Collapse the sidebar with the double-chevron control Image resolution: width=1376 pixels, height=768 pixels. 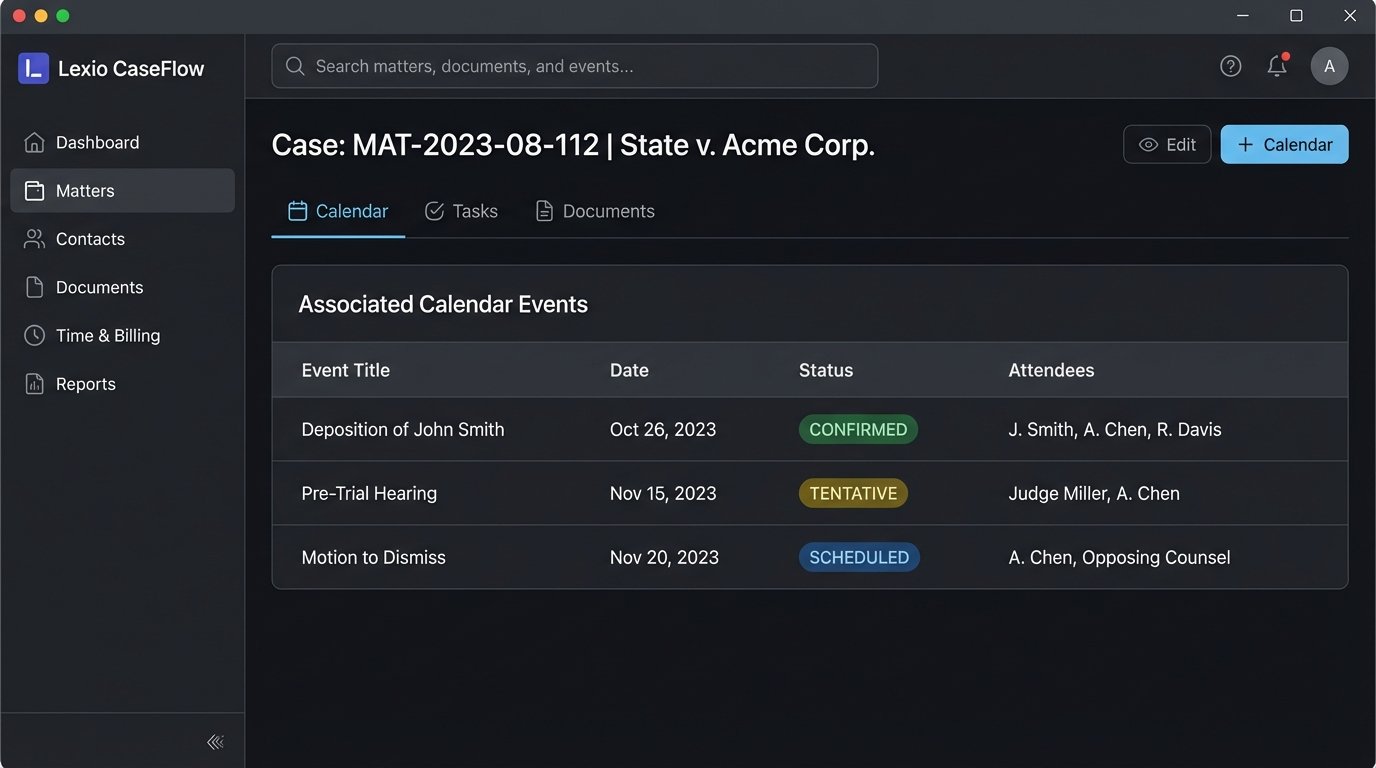[x=215, y=741]
